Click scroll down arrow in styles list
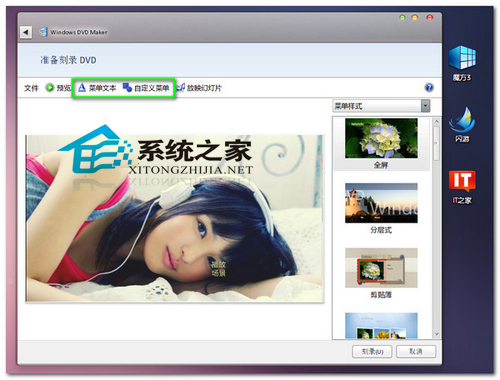Screen dimensions: 500x380 (x=436, y=334)
